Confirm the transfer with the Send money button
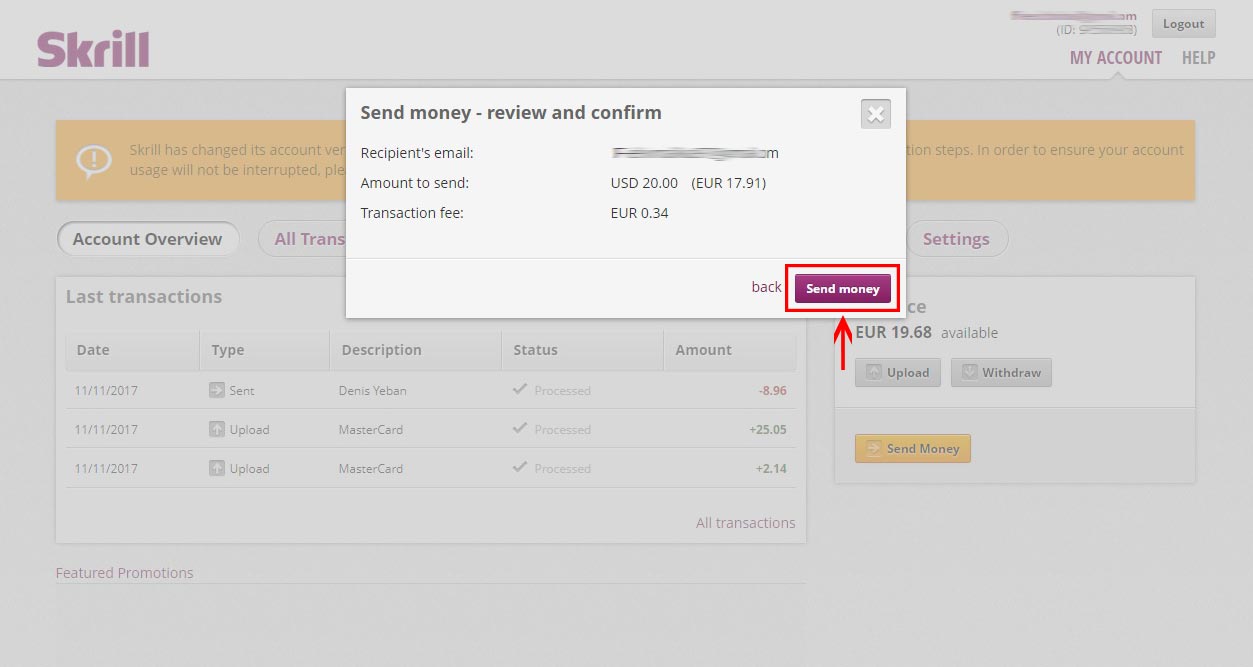This screenshot has width=1253, height=667. tap(842, 288)
